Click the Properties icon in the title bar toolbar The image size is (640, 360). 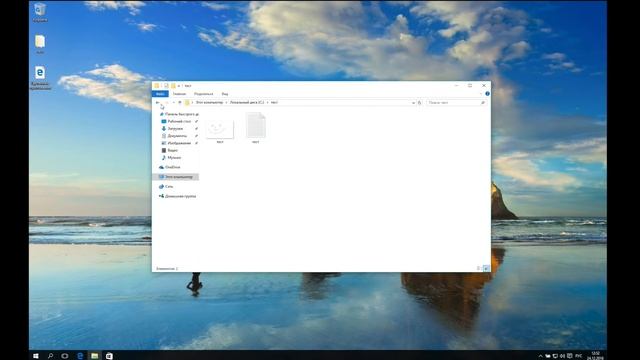tap(166, 86)
